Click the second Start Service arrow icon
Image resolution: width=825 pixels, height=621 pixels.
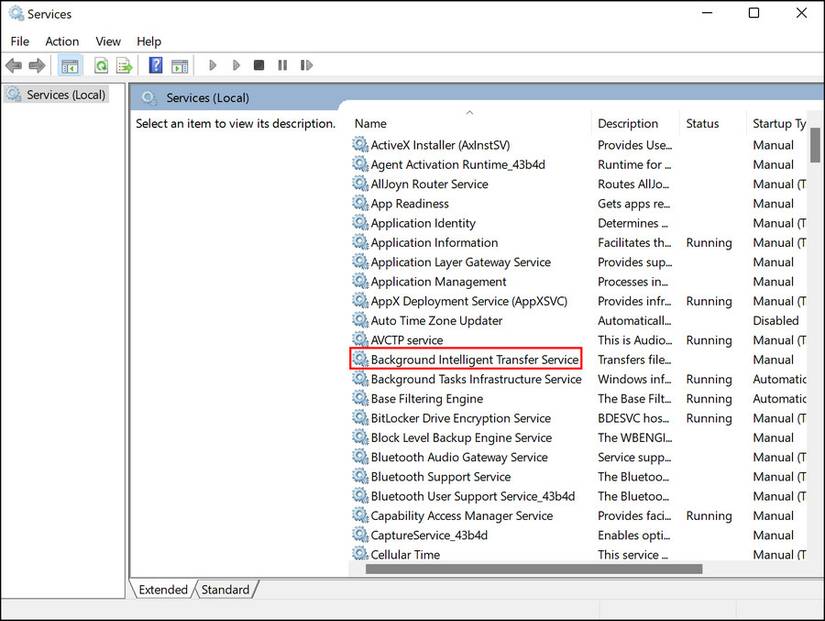[236, 65]
